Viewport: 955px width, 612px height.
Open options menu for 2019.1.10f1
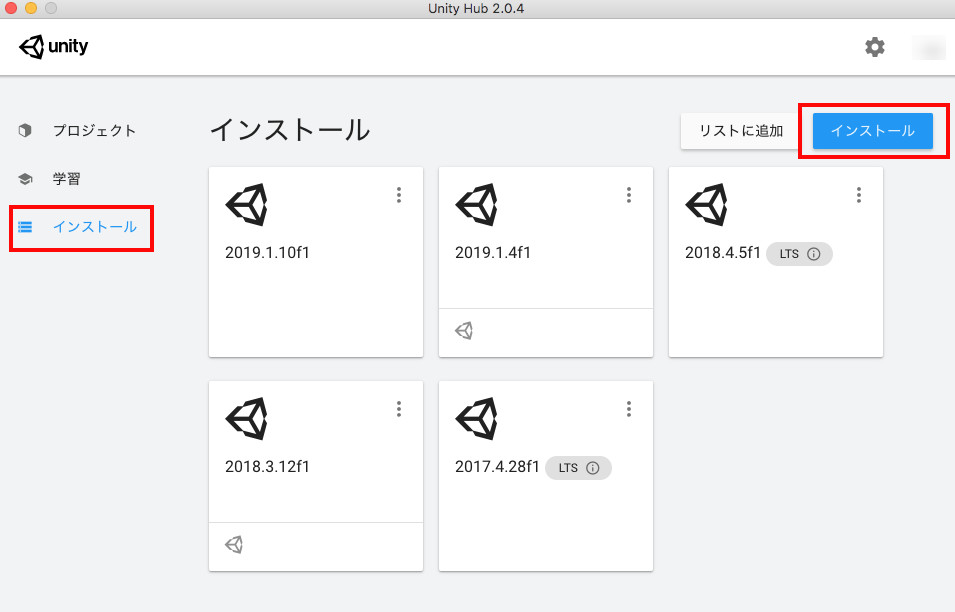coord(399,195)
